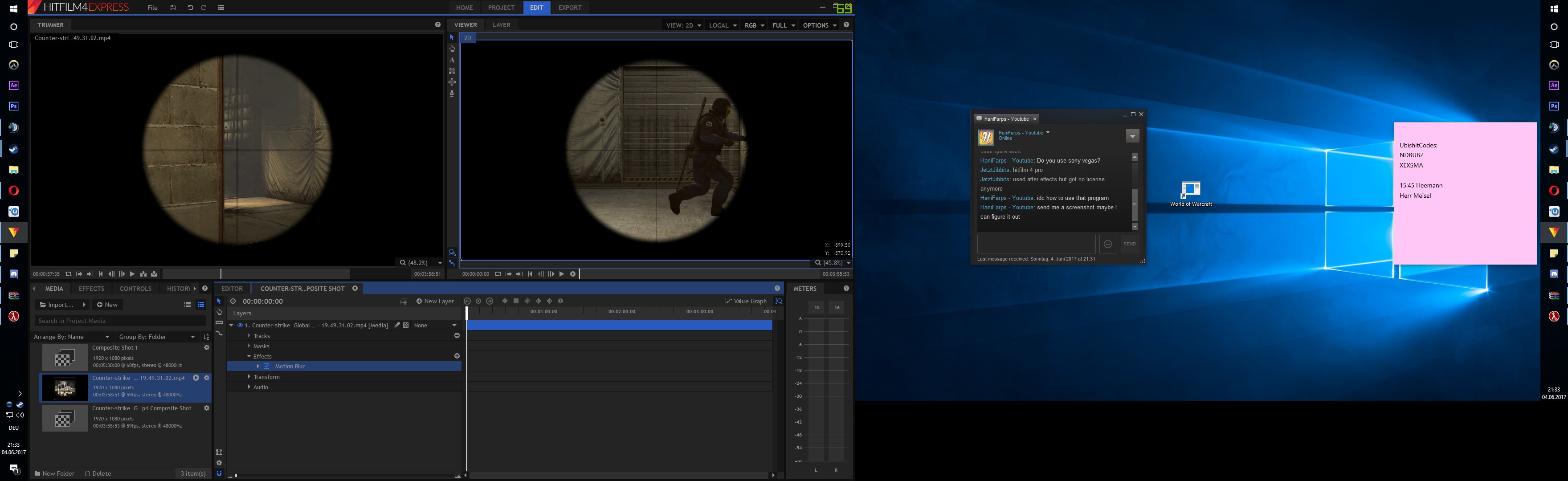Open the File menu
The width and height of the screenshot is (1568, 481).
pyautogui.click(x=153, y=8)
